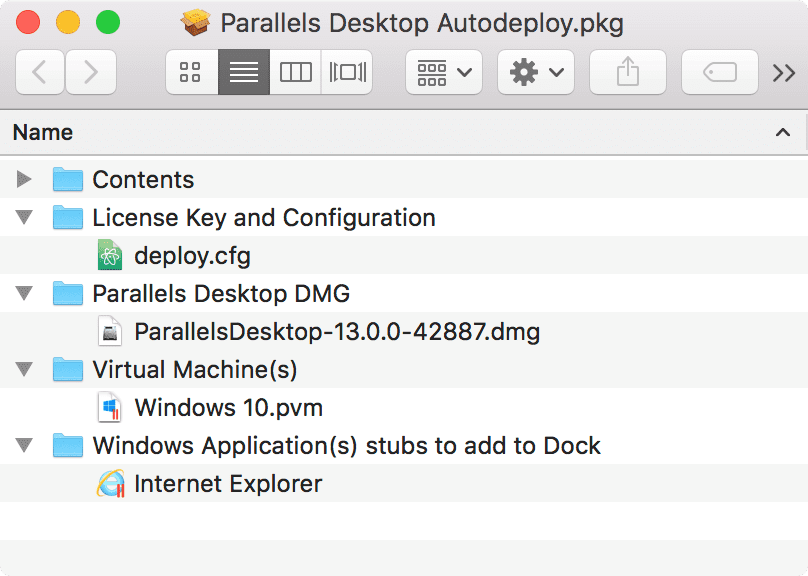Select the Contents row label
Screen dimensions: 808x576
143,180
